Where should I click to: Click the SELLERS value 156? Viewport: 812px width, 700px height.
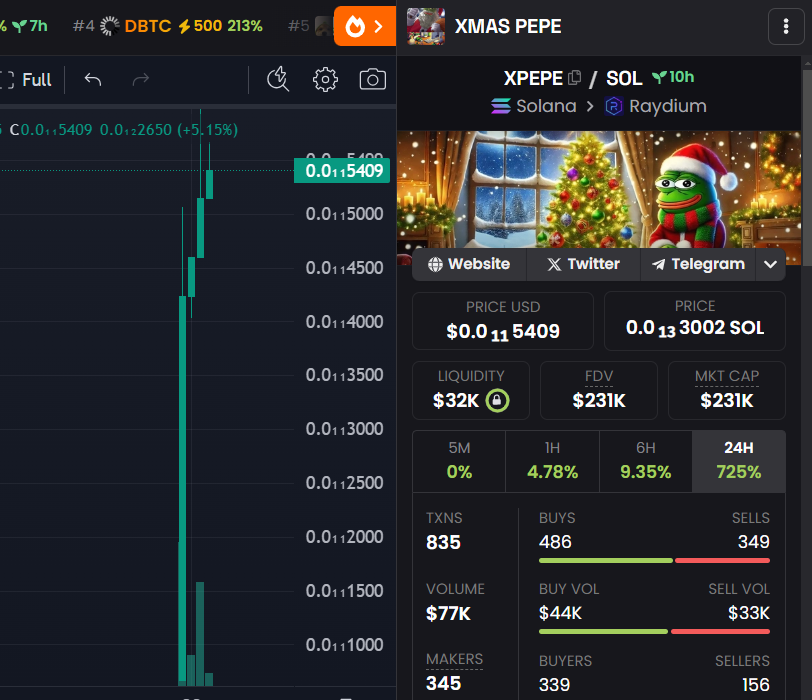point(756,685)
